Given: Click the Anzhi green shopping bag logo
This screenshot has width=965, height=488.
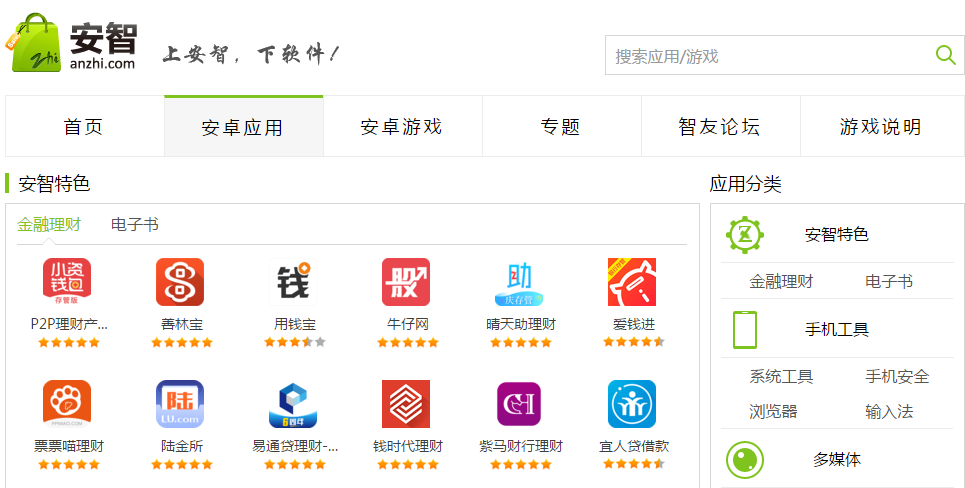Looking at the screenshot, I should point(33,42).
